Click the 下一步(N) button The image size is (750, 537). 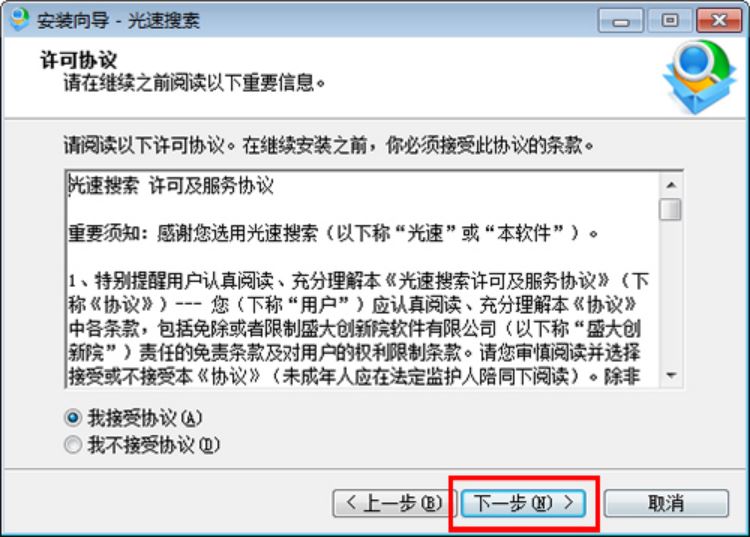(524, 503)
